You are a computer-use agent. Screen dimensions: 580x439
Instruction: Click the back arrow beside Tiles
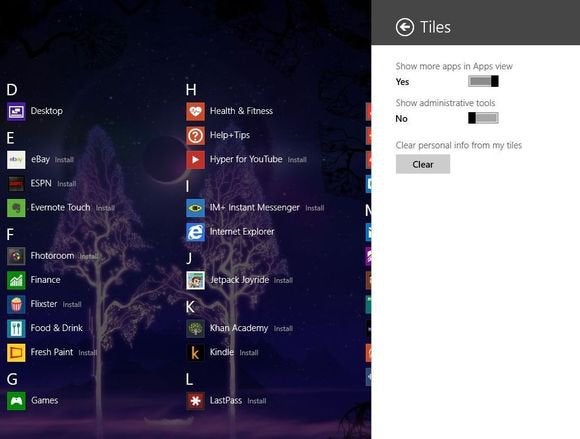click(405, 27)
